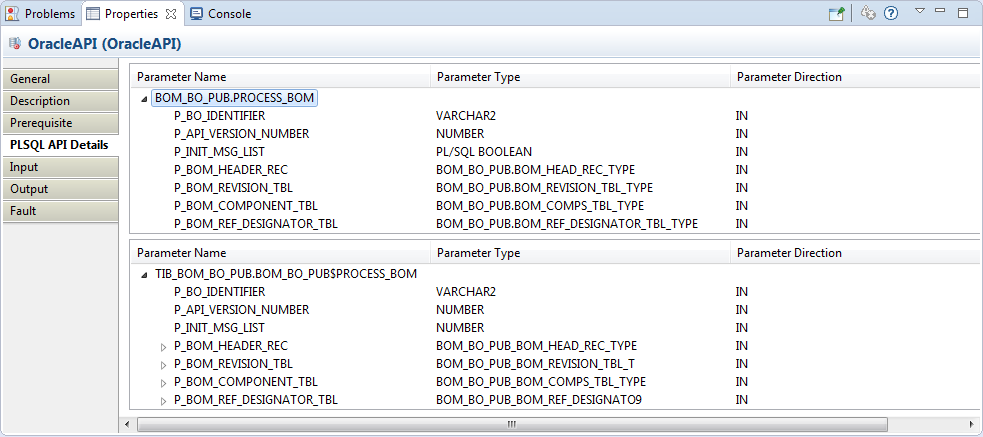
Task: Expand lower P_BOM_COMPONENT_TBL parameter
Action: (x=164, y=382)
